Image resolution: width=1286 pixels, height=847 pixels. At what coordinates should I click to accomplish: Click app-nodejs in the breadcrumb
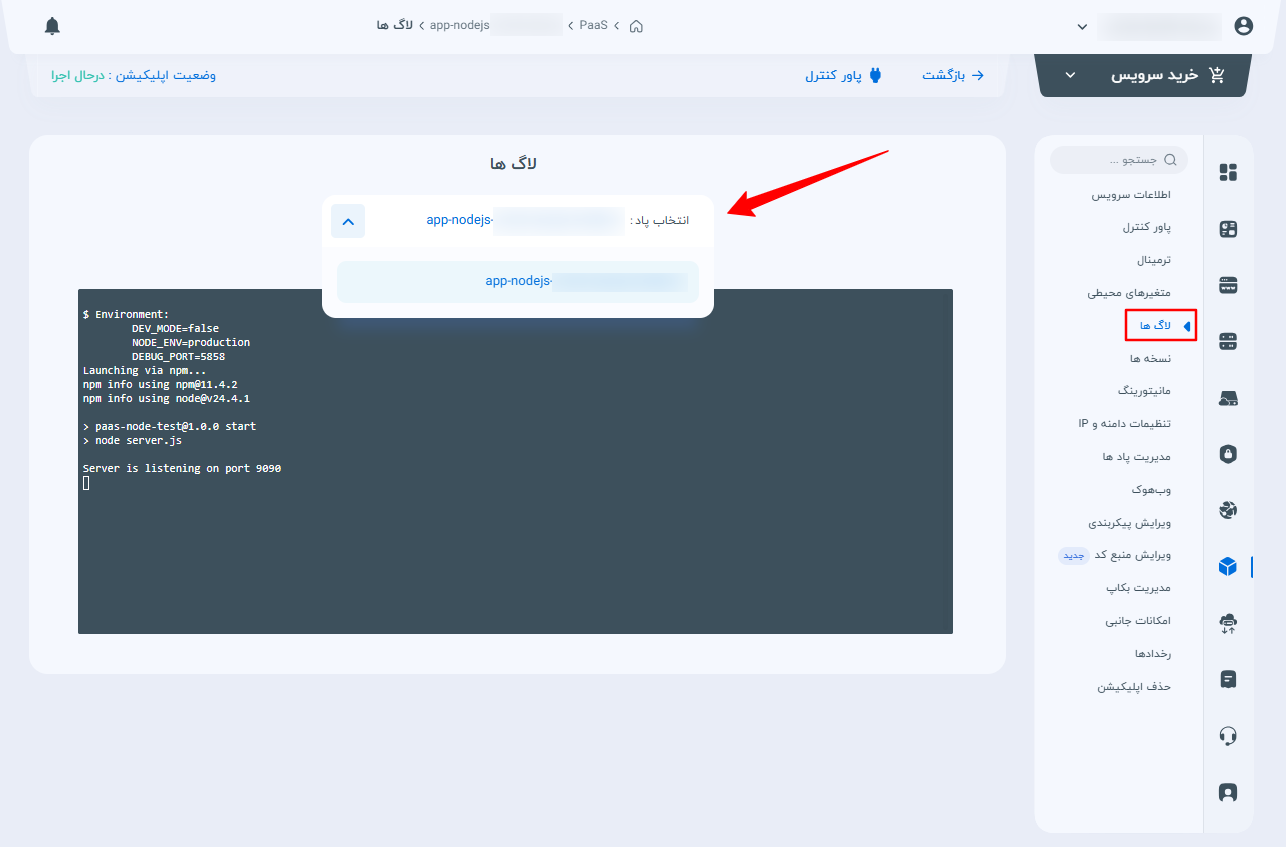tap(459, 25)
